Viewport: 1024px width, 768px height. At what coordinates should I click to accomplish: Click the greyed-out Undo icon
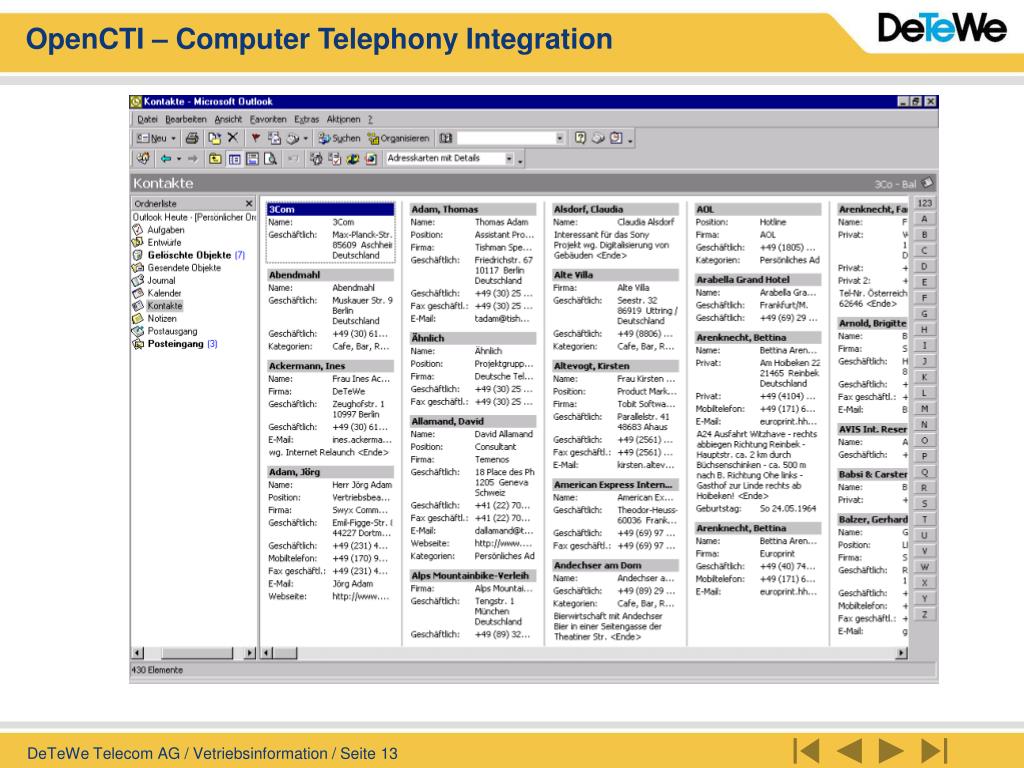click(x=293, y=159)
